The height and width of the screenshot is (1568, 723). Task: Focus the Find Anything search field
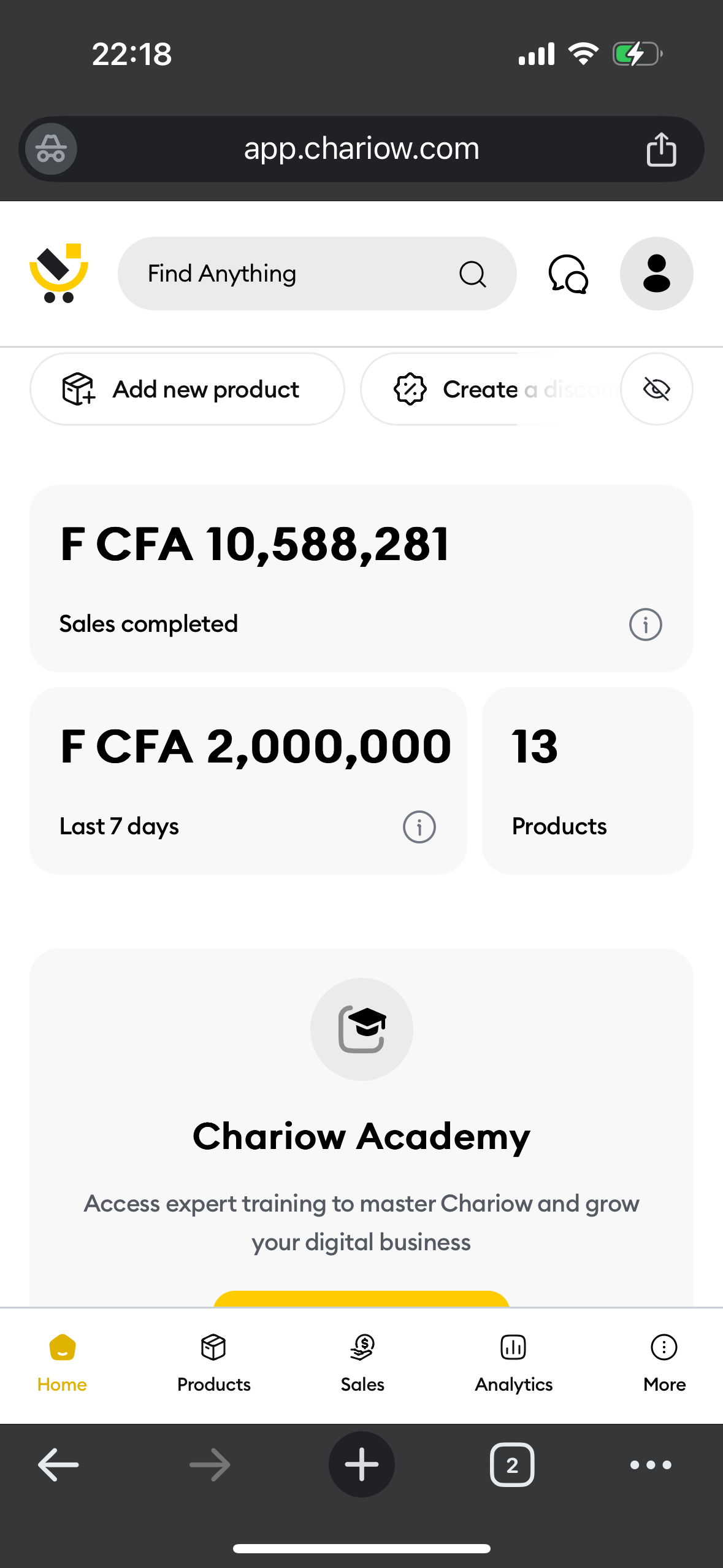317,274
